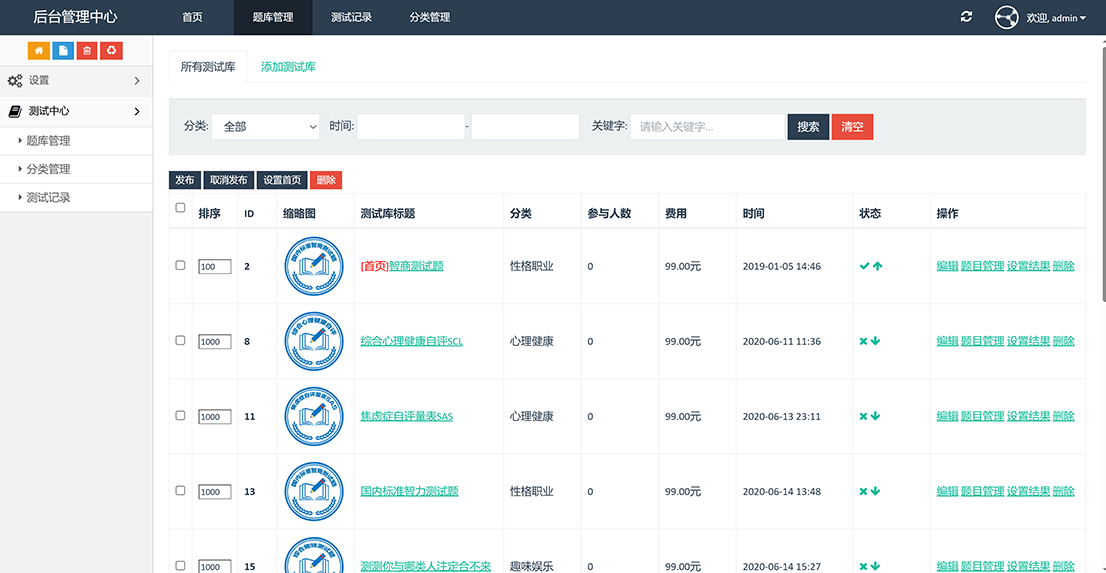
Task: Go to 首页 in top navigation
Action: point(192,18)
